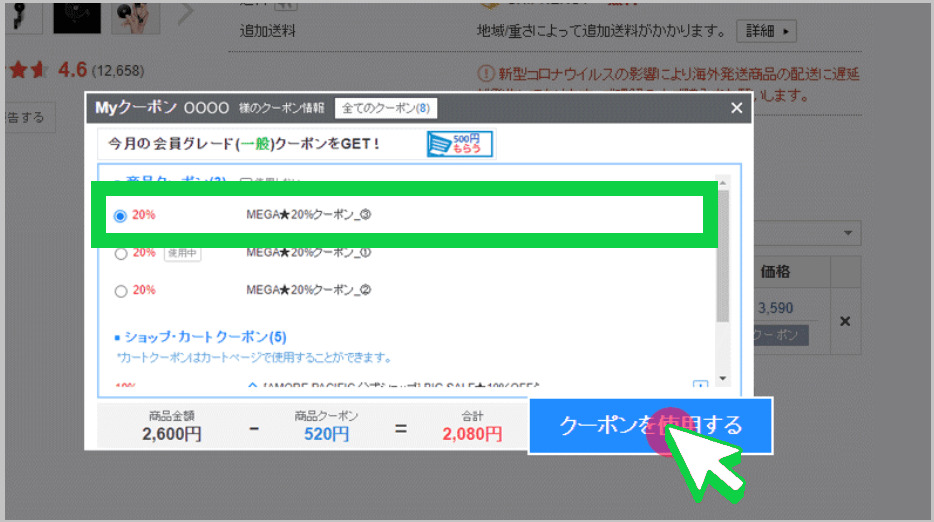Click the warning icon beside 新型コロナウイルス notice
934x522 pixels.
485,74
